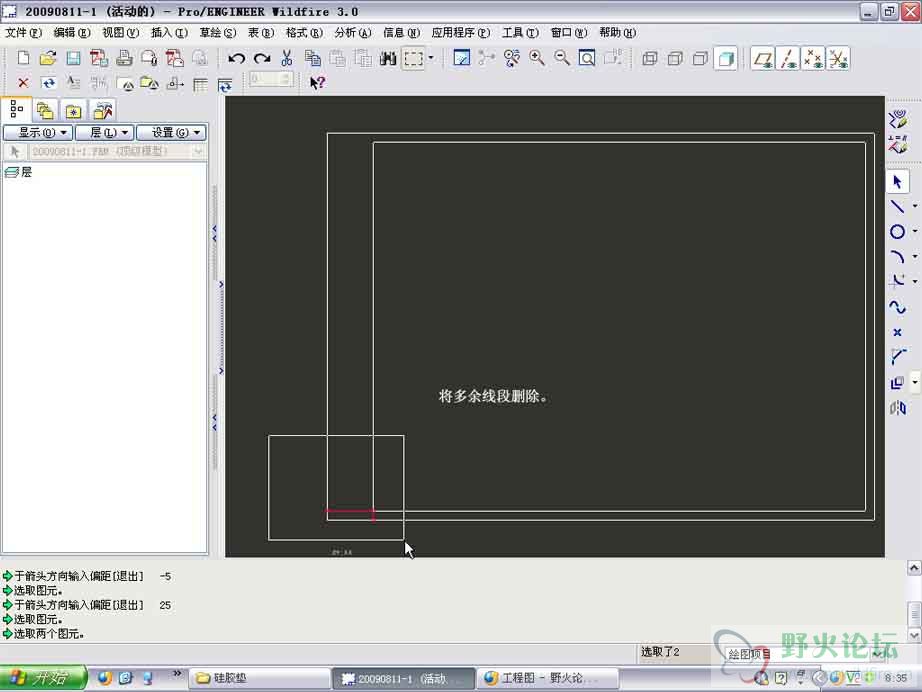This screenshot has width=922, height=692.
Task: Select the Circle sketch tool
Action: click(x=897, y=232)
